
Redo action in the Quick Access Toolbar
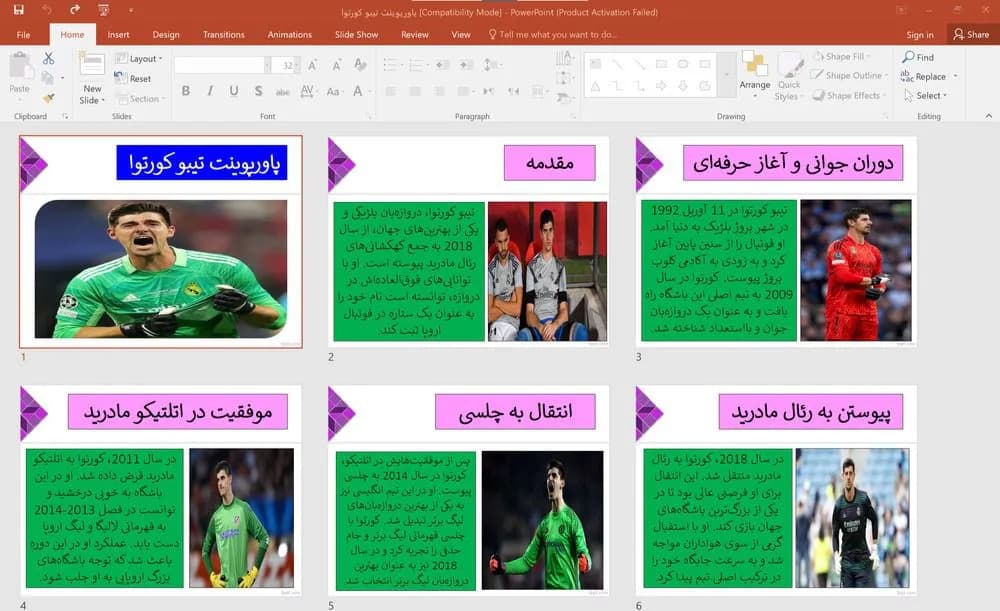click(x=75, y=10)
